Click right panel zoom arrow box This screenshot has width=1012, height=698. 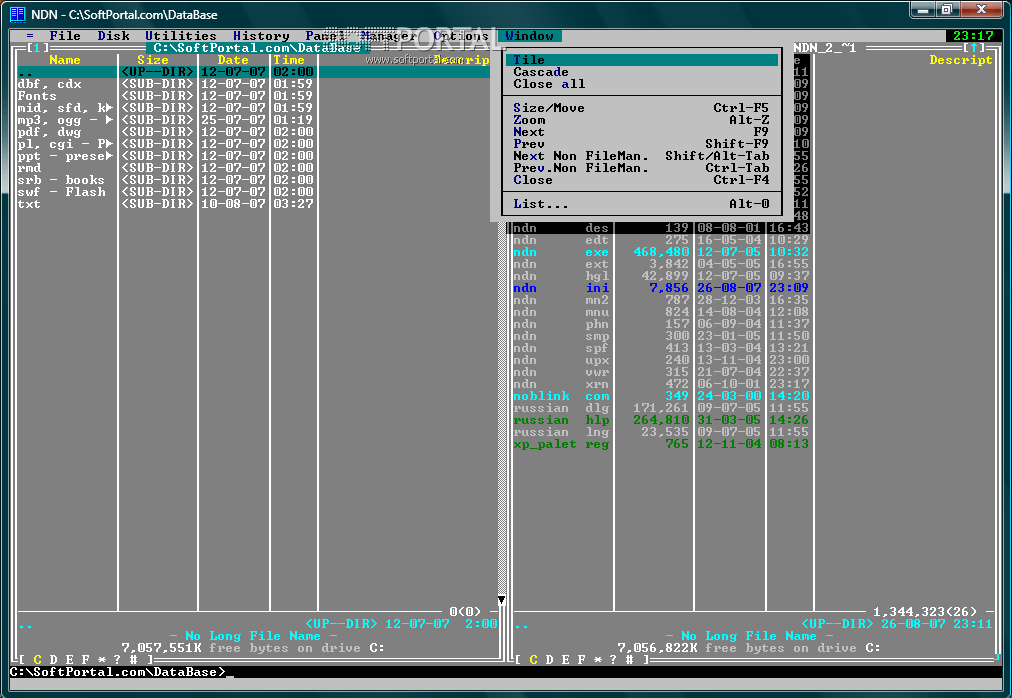point(974,48)
